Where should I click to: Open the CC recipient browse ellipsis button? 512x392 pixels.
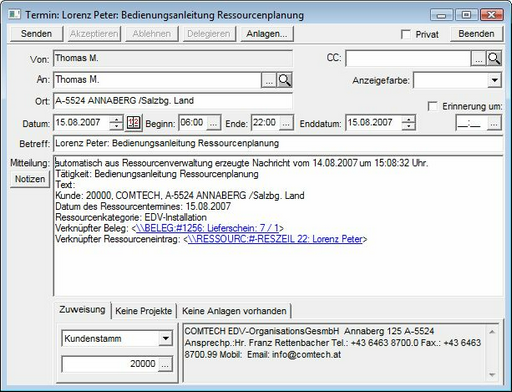(478, 59)
